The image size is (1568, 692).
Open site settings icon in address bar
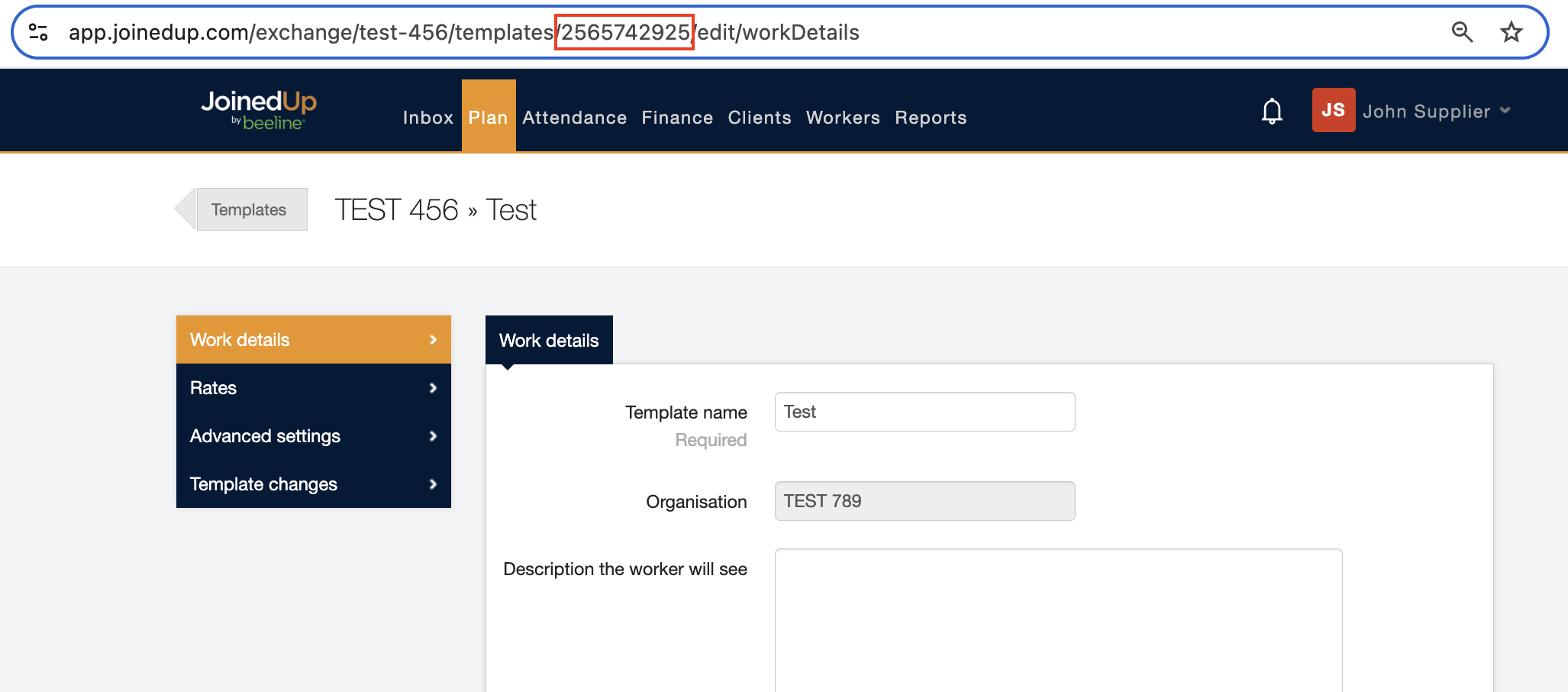tap(38, 32)
